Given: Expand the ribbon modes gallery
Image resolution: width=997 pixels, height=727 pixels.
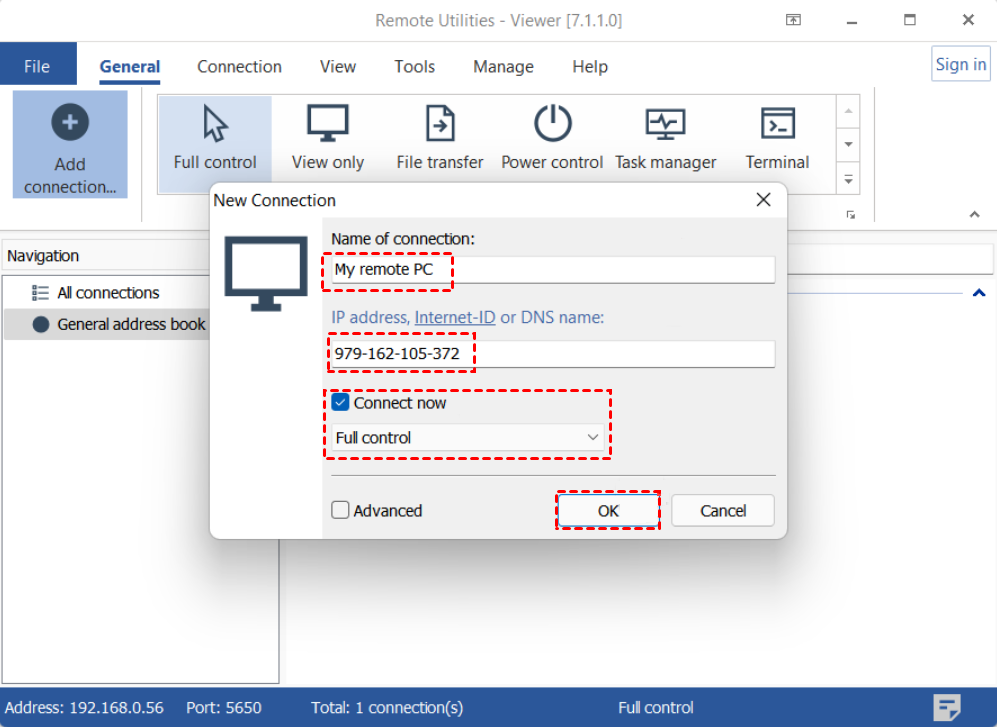Looking at the screenshot, I should pyautogui.click(x=848, y=180).
